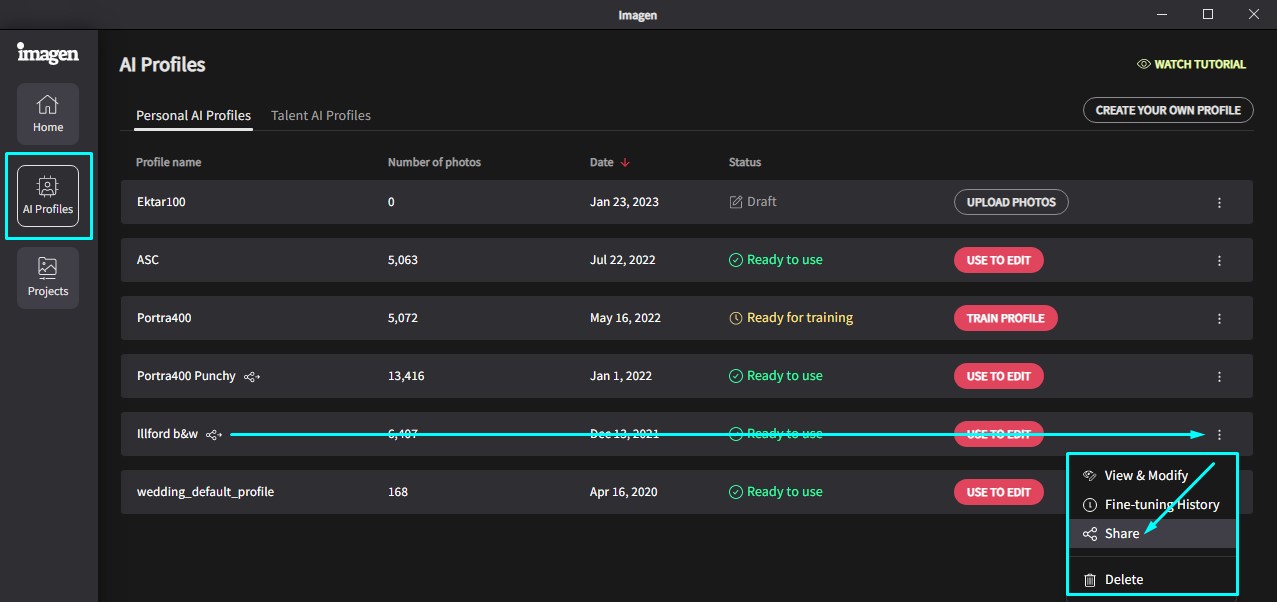This screenshot has width=1277, height=602.
Task: Click the Imagen logo
Action: coord(48,53)
